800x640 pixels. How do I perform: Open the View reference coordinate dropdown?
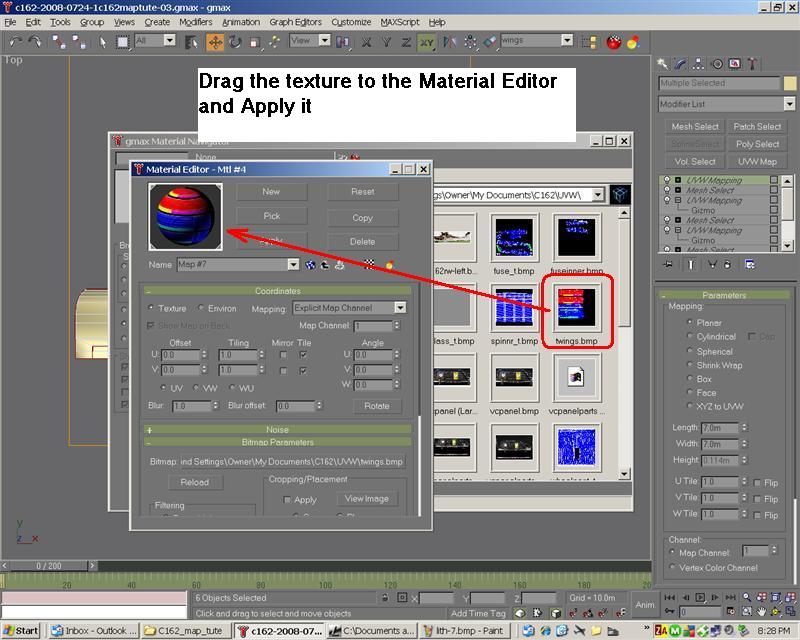pyautogui.click(x=324, y=40)
